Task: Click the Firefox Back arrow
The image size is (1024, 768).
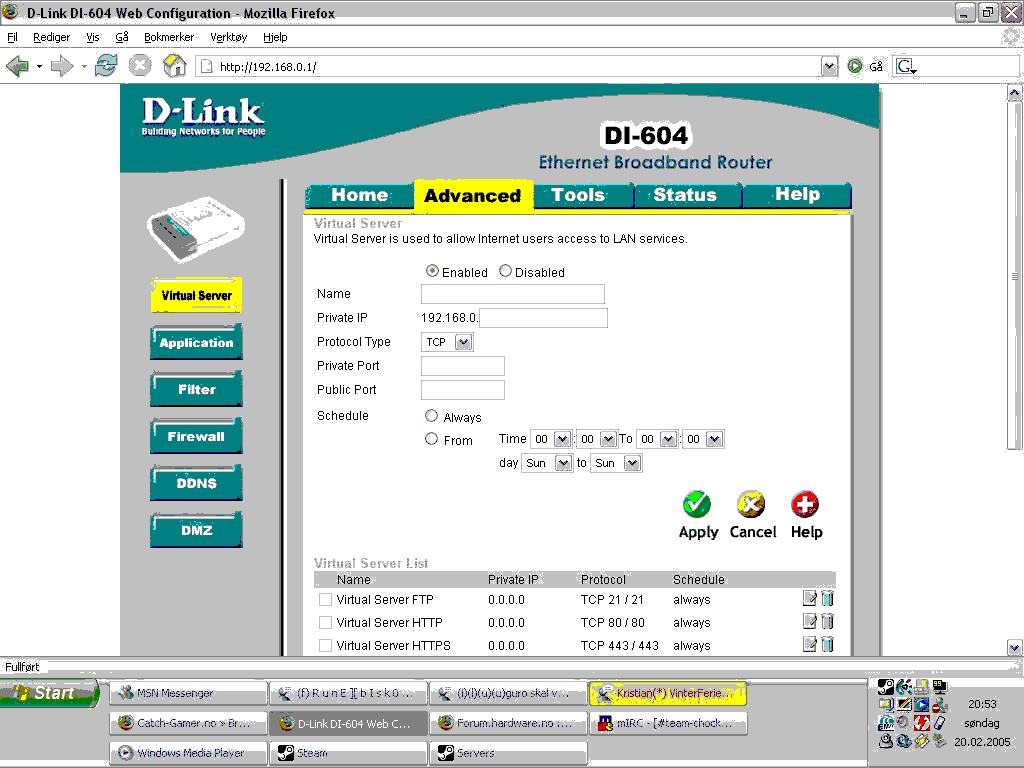Action: (17, 66)
